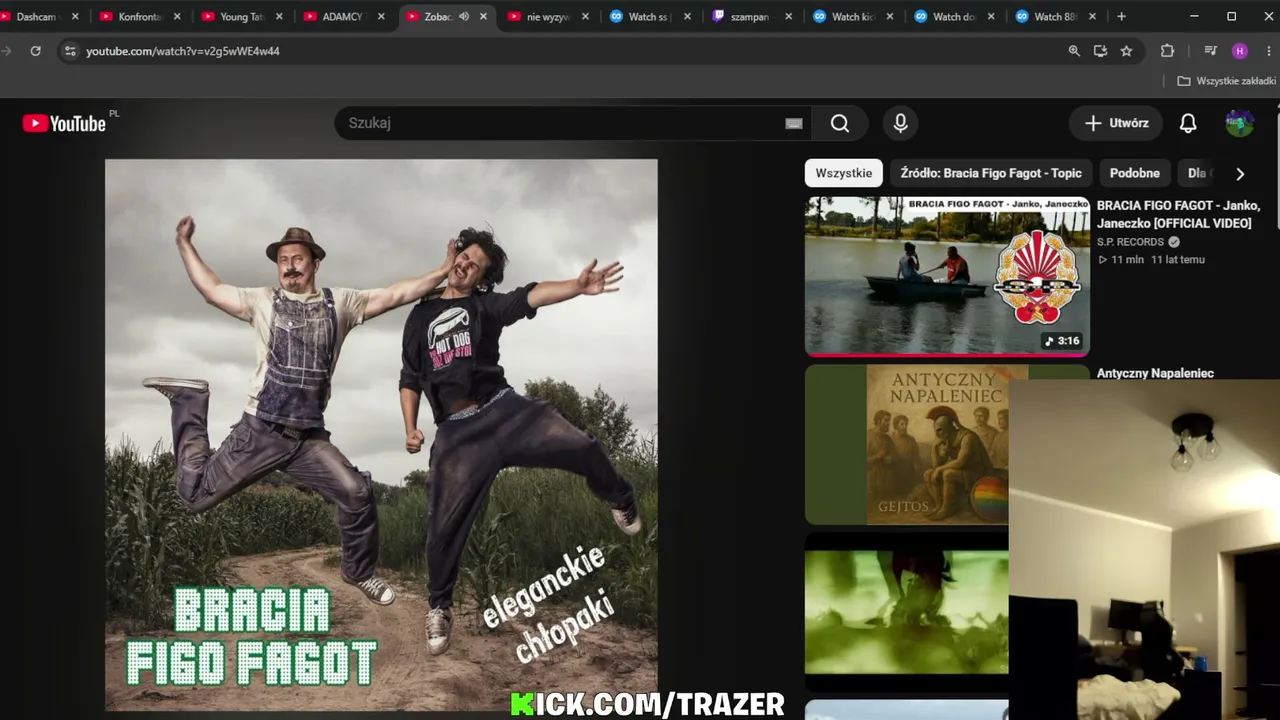Switch to the szampan Twitch tab
The width and height of the screenshot is (1280, 720).
[751, 16]
